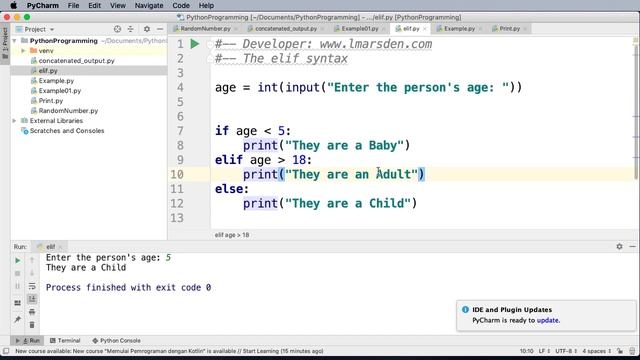Screen dimensions: 640x360
Task: Locate opened file in Project tree
Action: (118, 29)
